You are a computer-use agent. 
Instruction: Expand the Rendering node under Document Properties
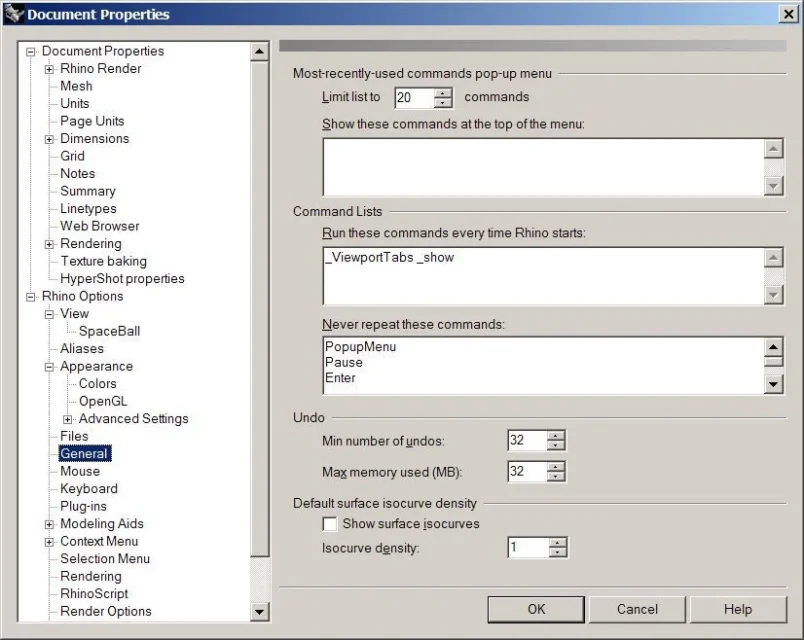click(x=49, y=244)
